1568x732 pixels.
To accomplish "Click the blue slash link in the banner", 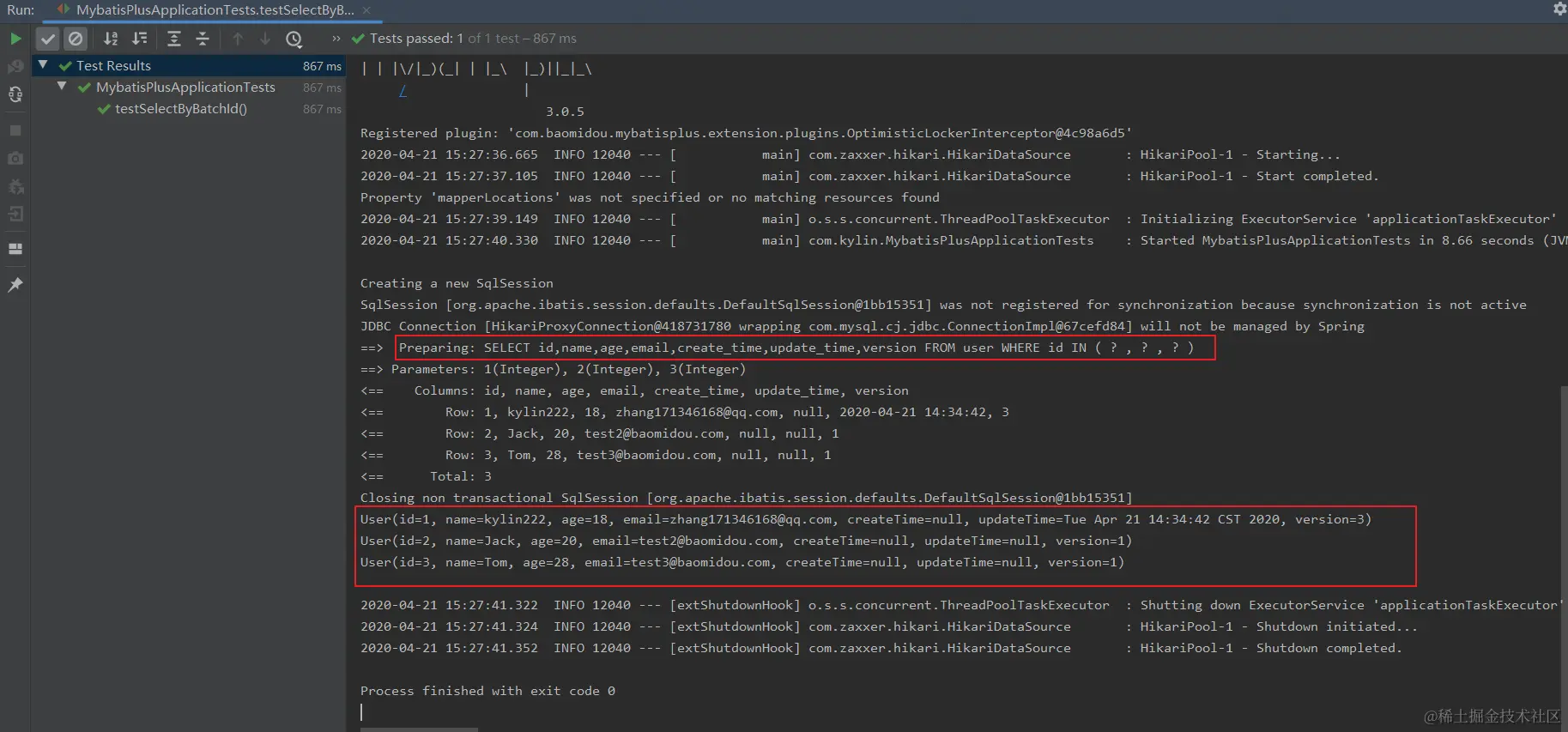I will pos(403,90).
